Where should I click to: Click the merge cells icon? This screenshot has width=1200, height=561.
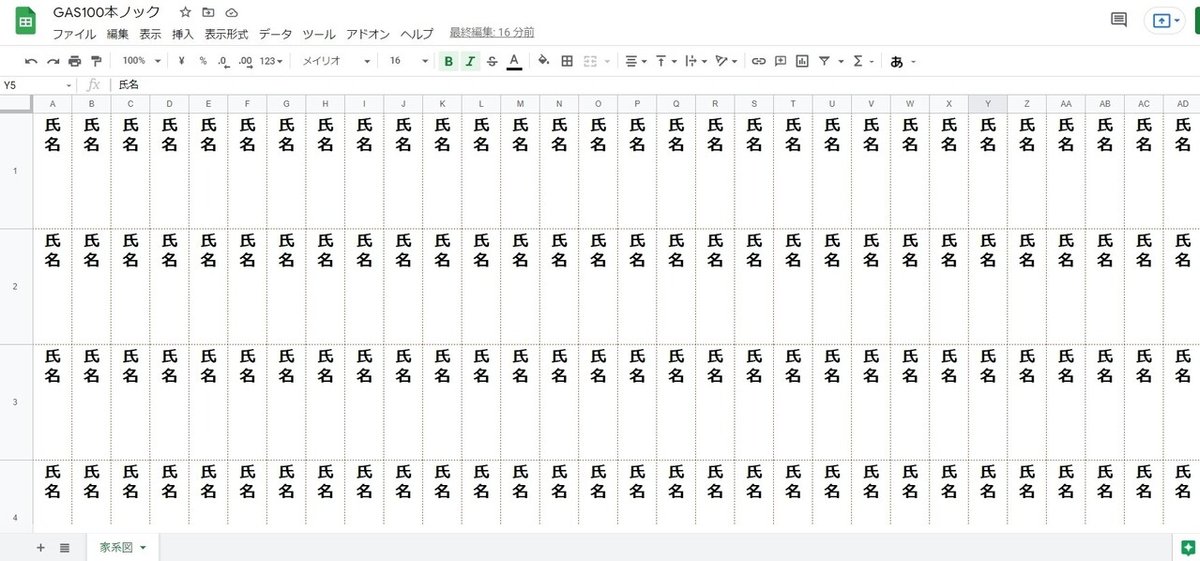(x=590, y=61)
